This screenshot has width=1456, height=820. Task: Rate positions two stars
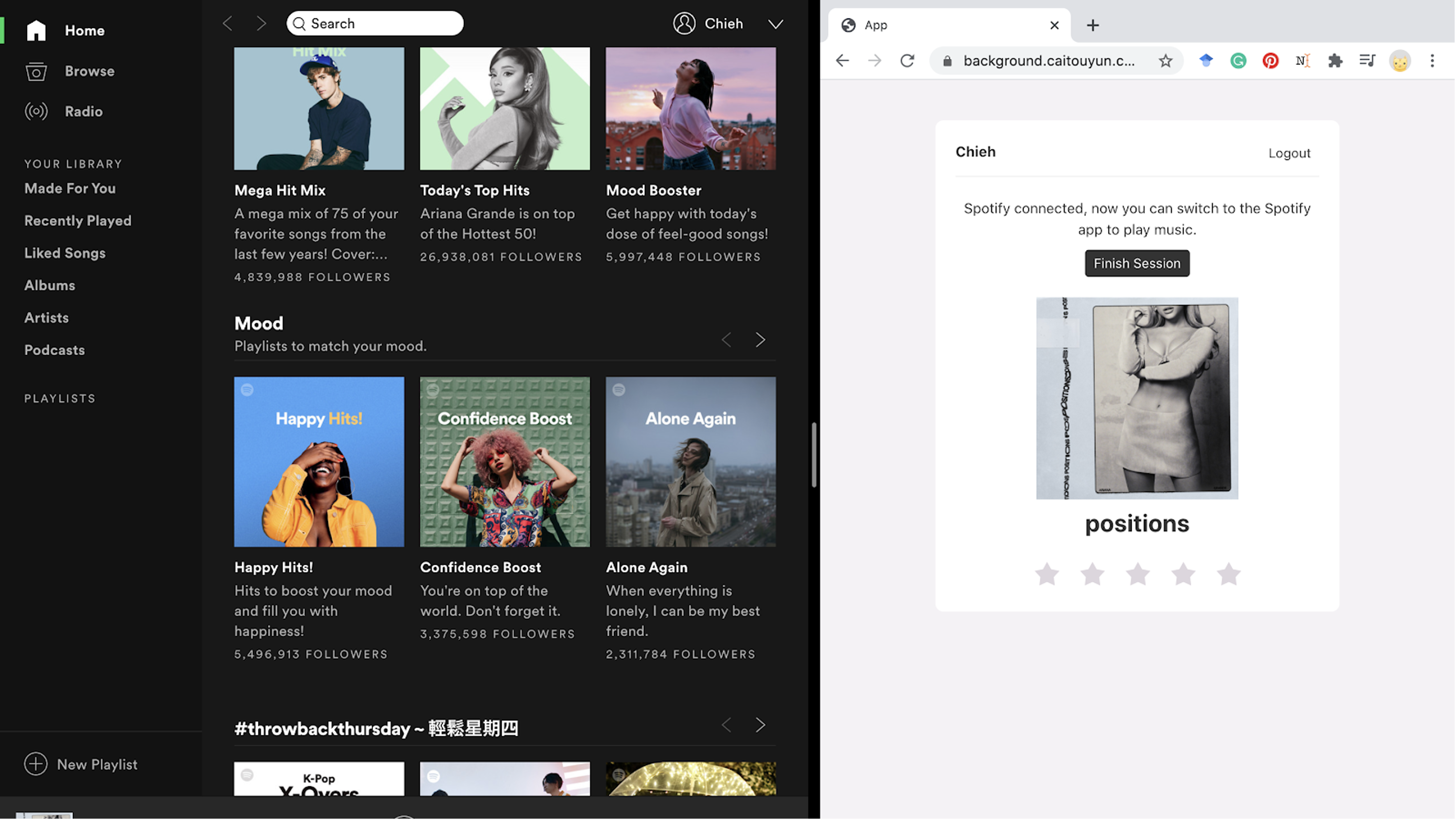click(x=1092, y=574)
